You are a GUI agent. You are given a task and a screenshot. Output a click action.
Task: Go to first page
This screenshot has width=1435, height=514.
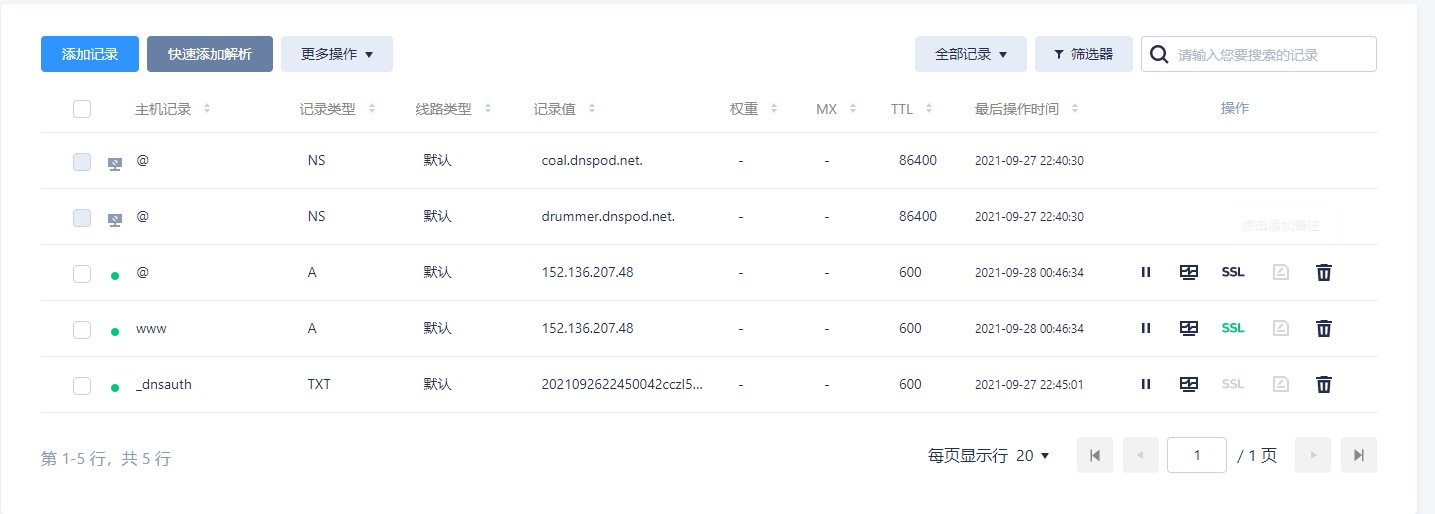pos(1095,455)
